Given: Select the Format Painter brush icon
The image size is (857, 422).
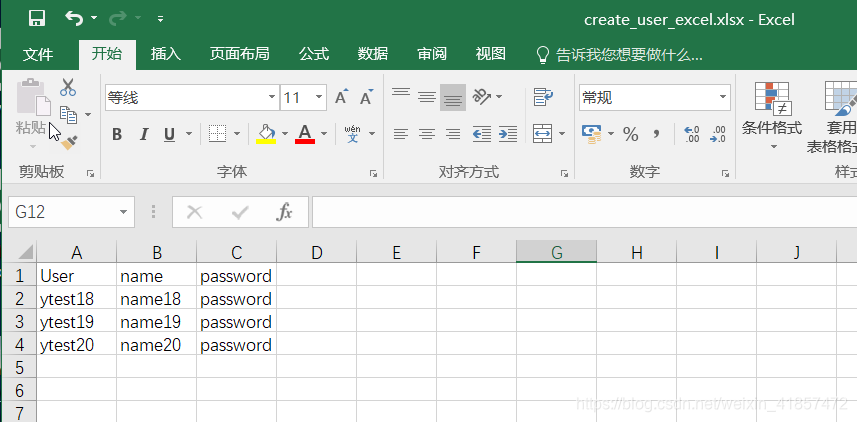Looking at the screenshot, I should [69, 143].
